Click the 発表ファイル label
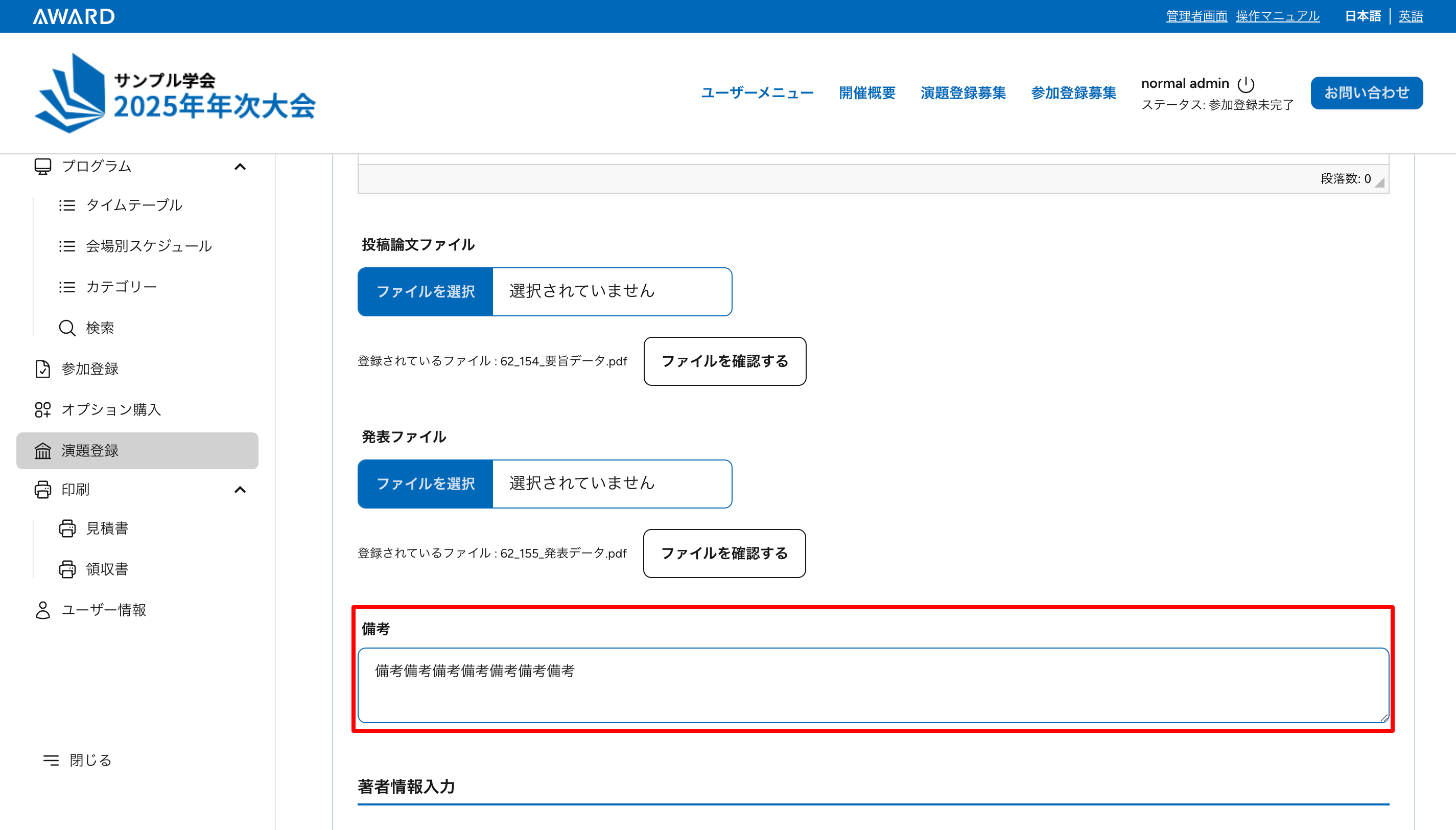 point(404,437)
